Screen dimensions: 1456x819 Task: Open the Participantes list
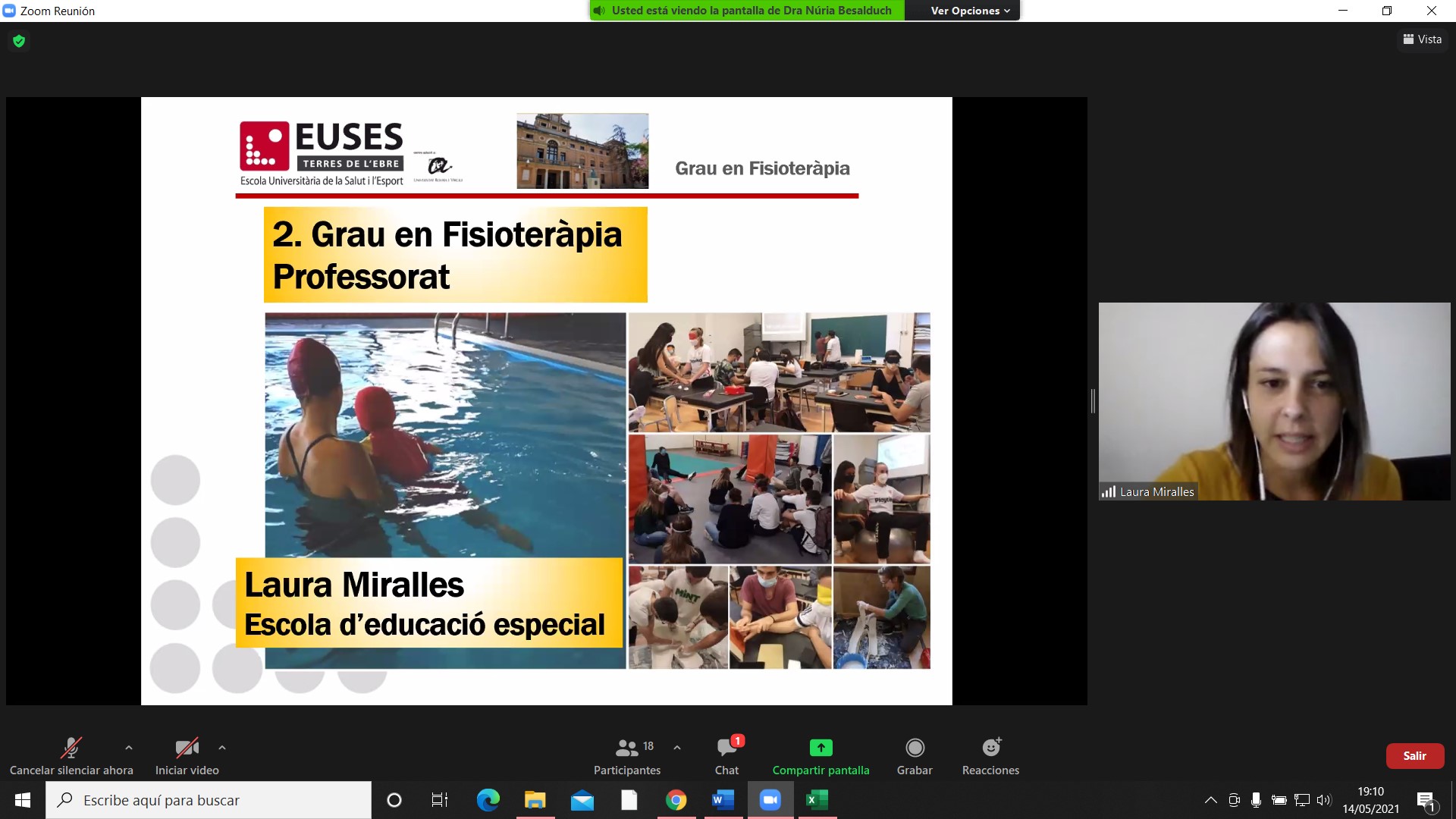(x=627, y=748)
